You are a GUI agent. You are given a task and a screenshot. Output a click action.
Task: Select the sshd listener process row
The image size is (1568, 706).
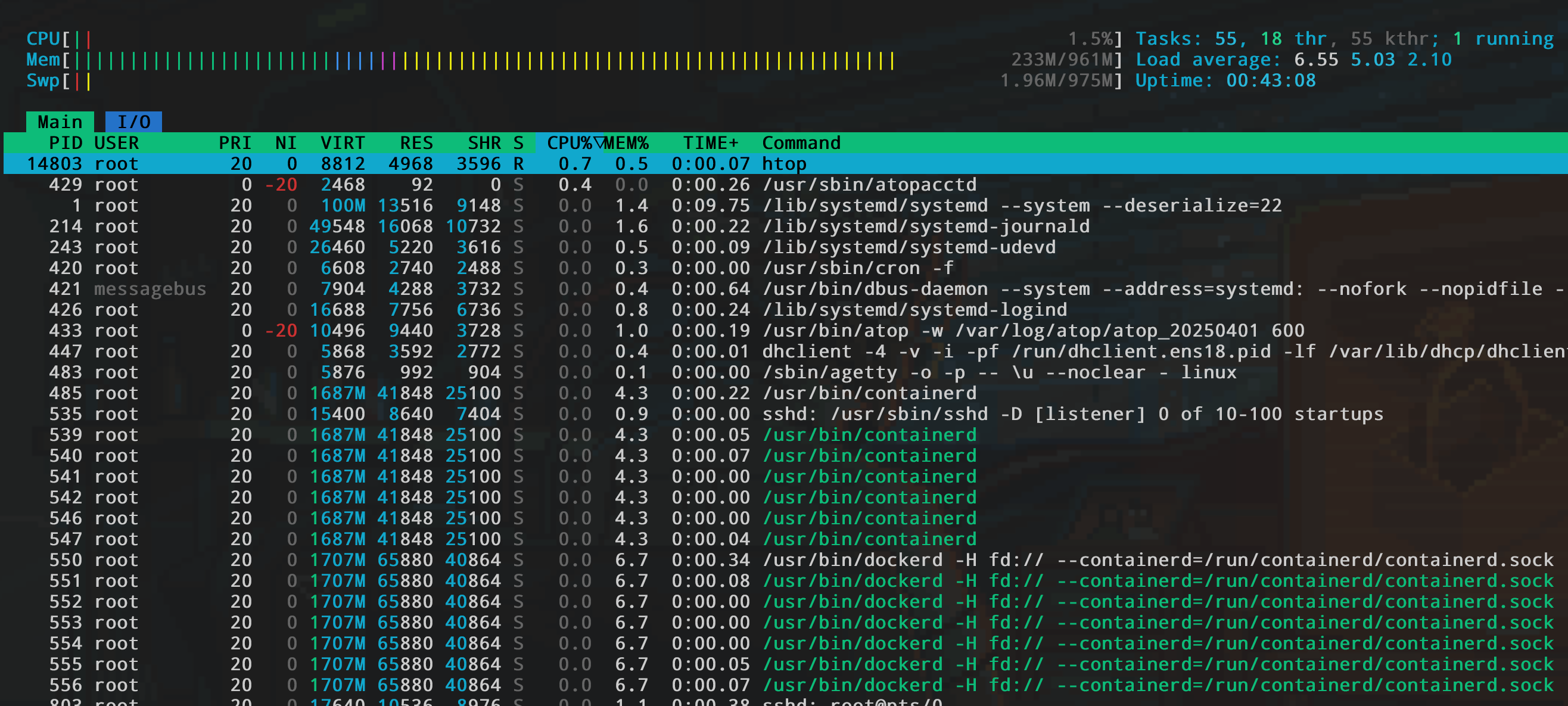tap(913, 414)
